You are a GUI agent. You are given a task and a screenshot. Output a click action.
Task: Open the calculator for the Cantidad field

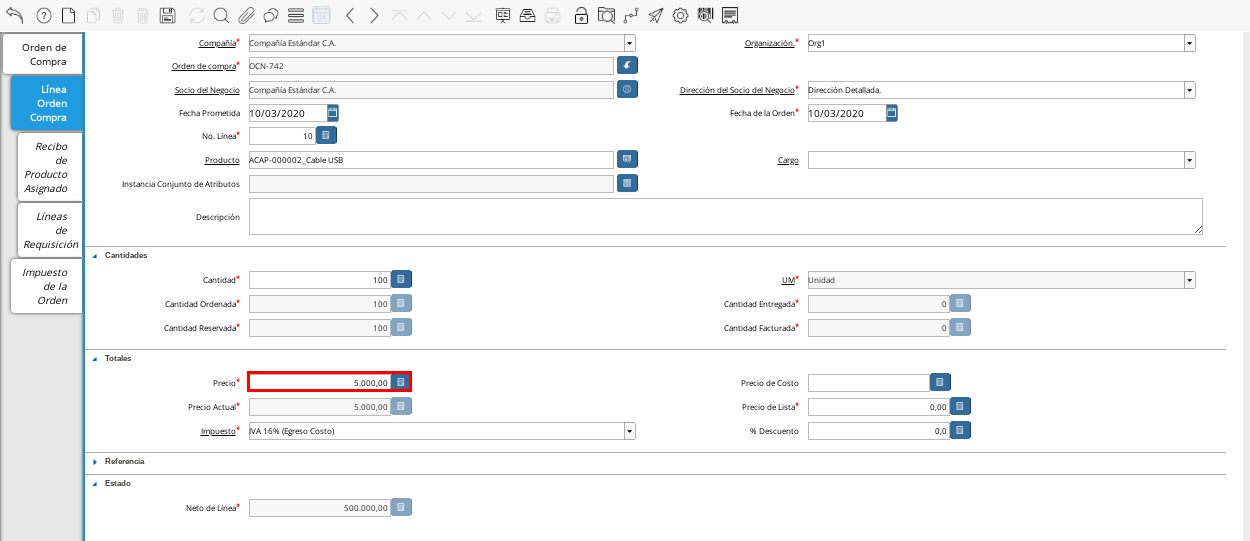click(x=400, y=280)
